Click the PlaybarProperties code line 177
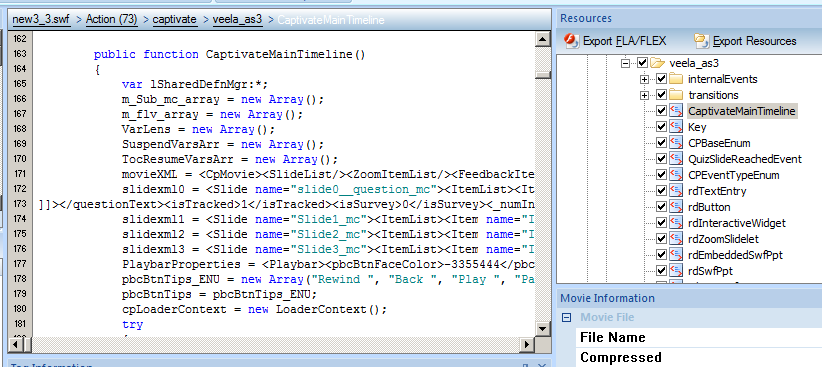The width and height of the screenshot is (822, 367). pyautogui.click(x=328, y=264)
